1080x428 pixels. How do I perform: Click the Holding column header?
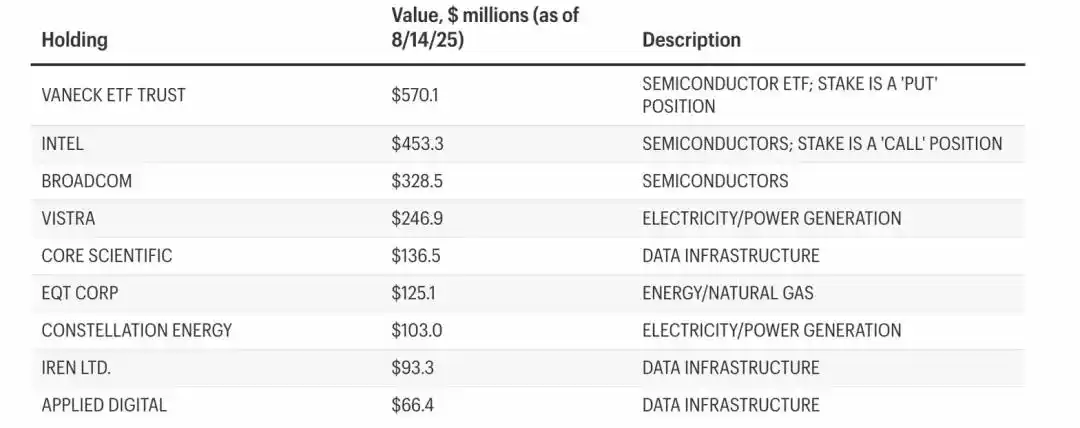74,40
